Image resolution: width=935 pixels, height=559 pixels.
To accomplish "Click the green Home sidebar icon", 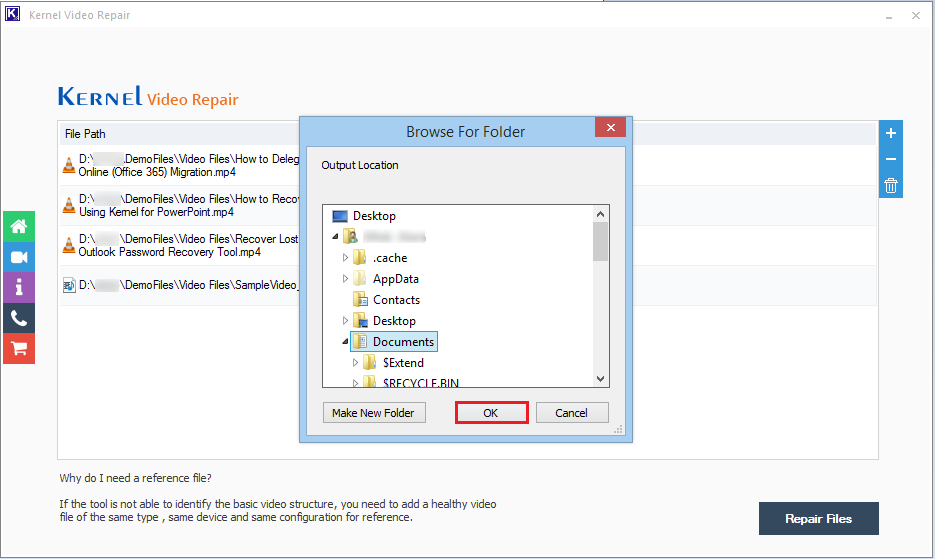I will (x=18, y=226).
